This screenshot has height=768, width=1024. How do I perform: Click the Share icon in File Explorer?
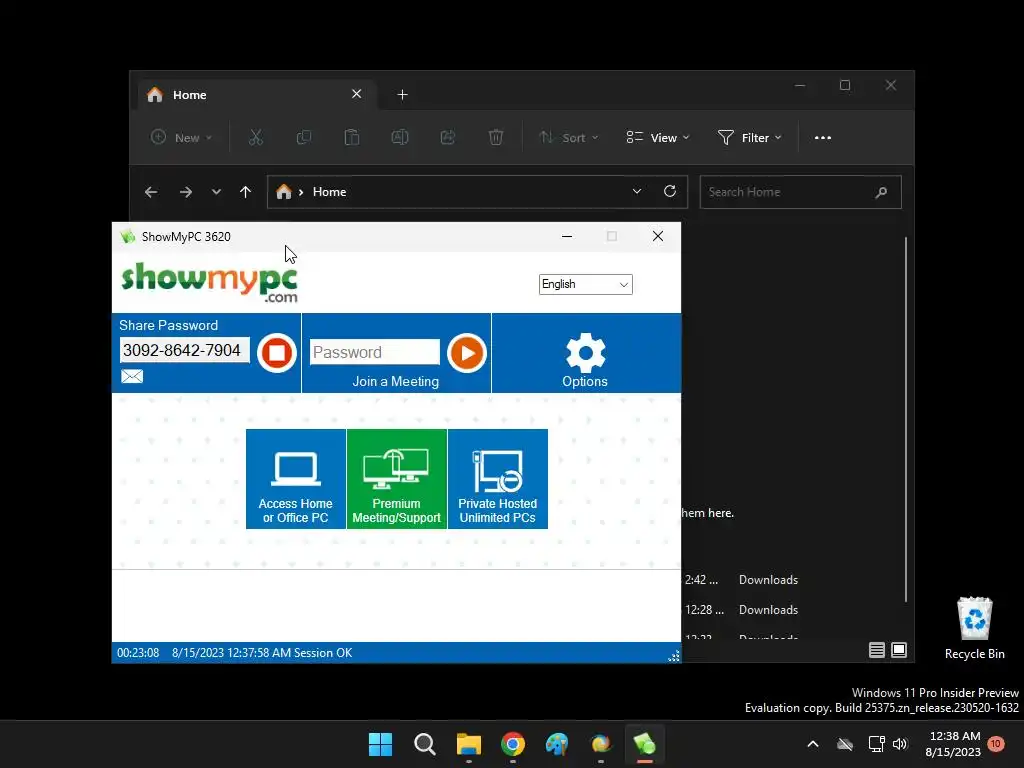click(448, 137)
